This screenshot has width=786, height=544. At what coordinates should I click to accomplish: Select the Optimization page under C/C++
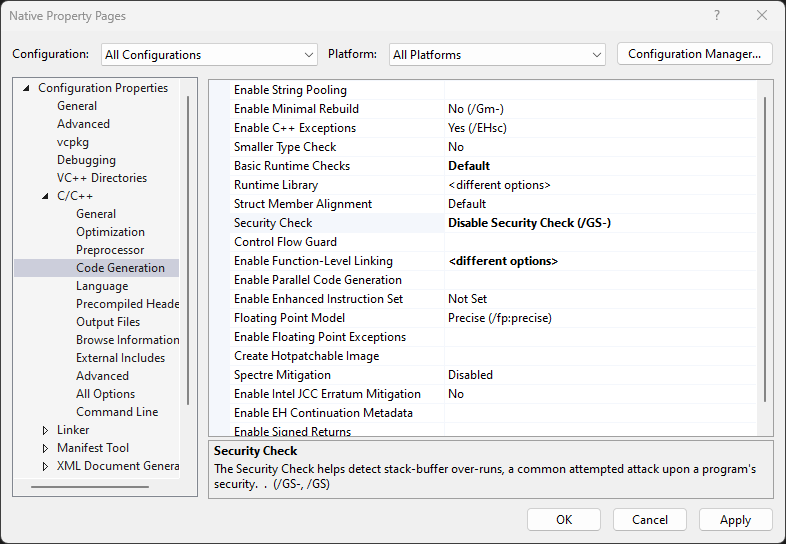pos(110,232)
